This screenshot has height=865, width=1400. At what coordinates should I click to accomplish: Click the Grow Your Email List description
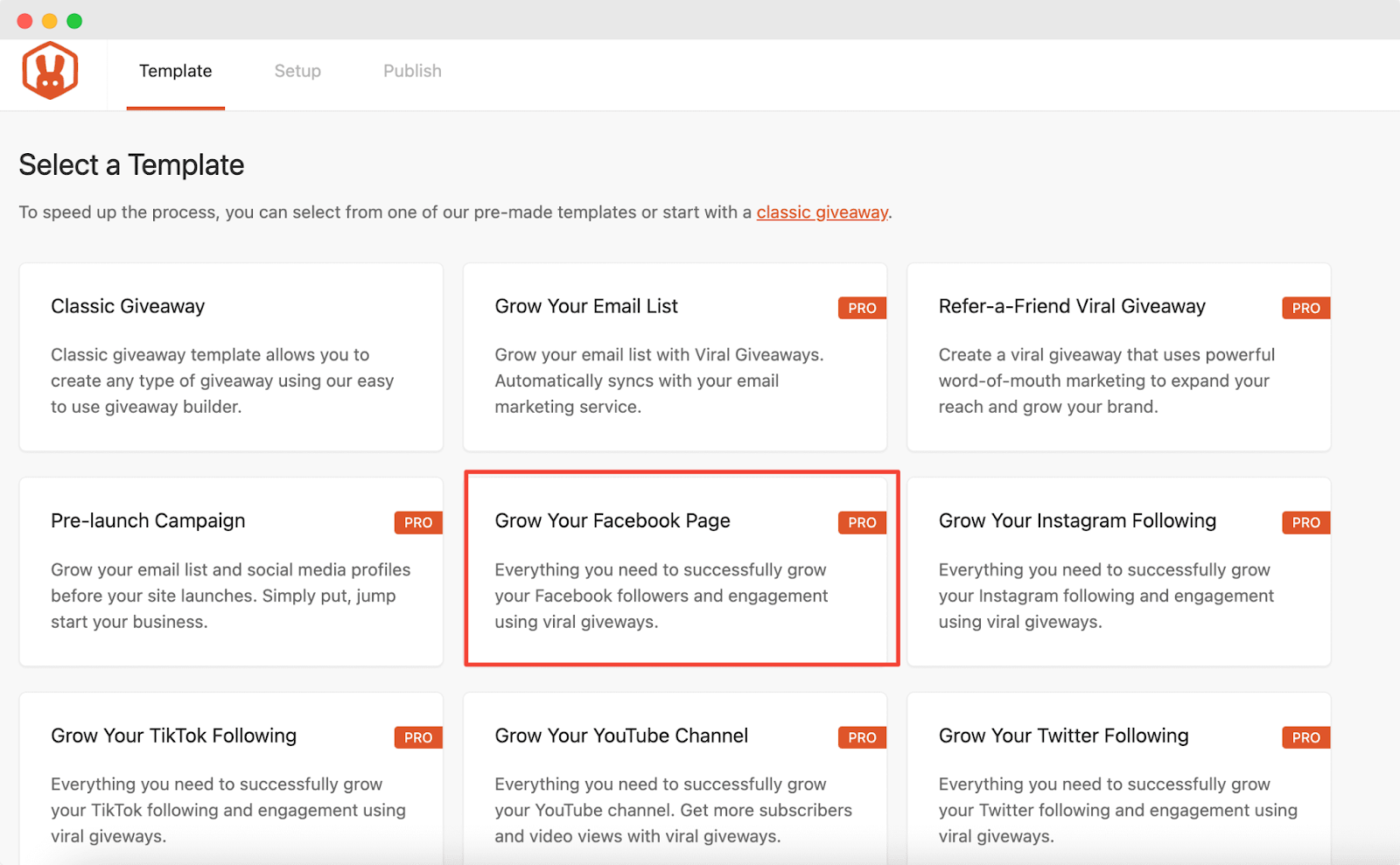[x=659, y=380]
